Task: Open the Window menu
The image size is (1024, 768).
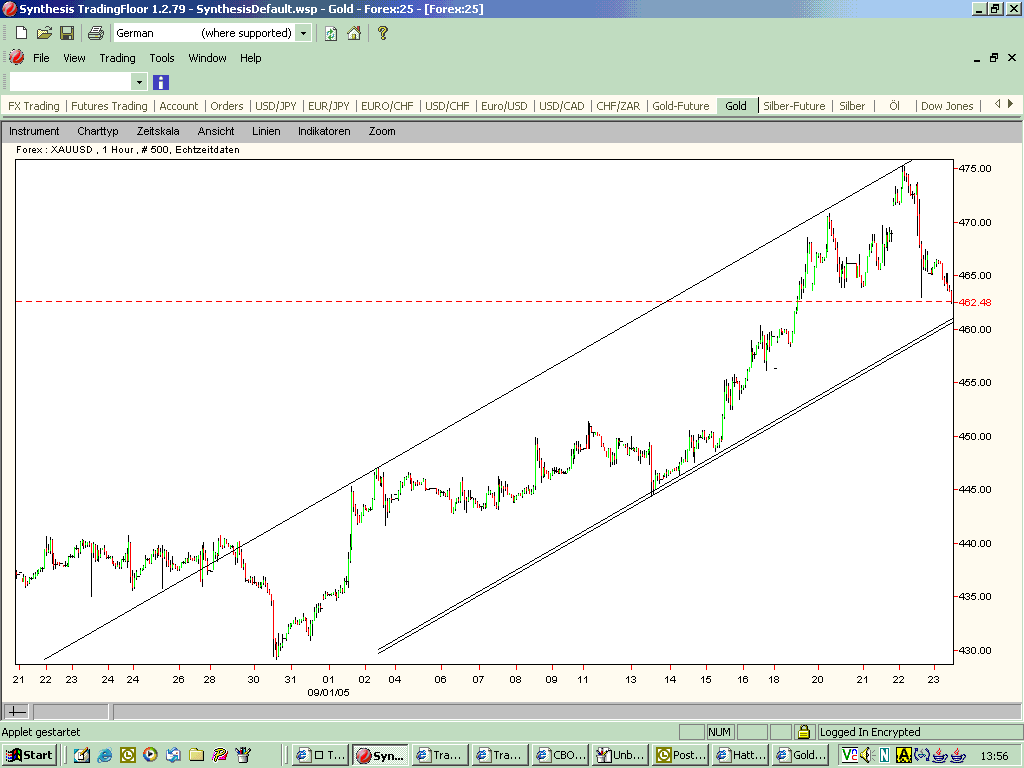Action: click(208, 58)
